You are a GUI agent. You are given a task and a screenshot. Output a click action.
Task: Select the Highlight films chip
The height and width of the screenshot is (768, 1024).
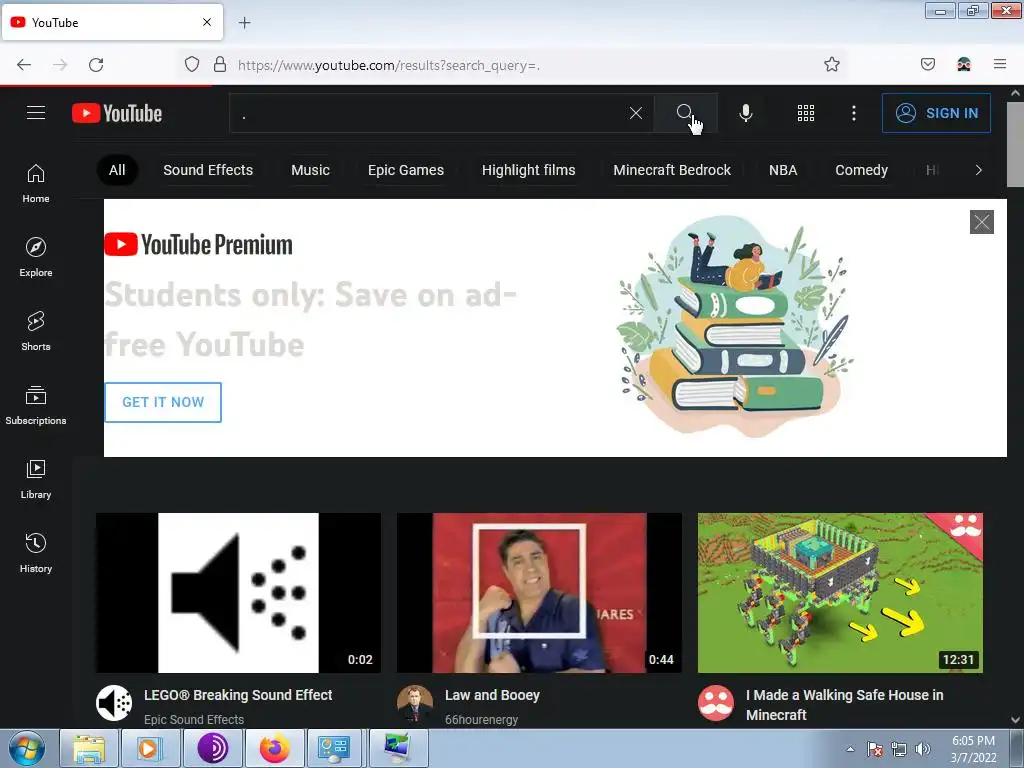(528, 170)
